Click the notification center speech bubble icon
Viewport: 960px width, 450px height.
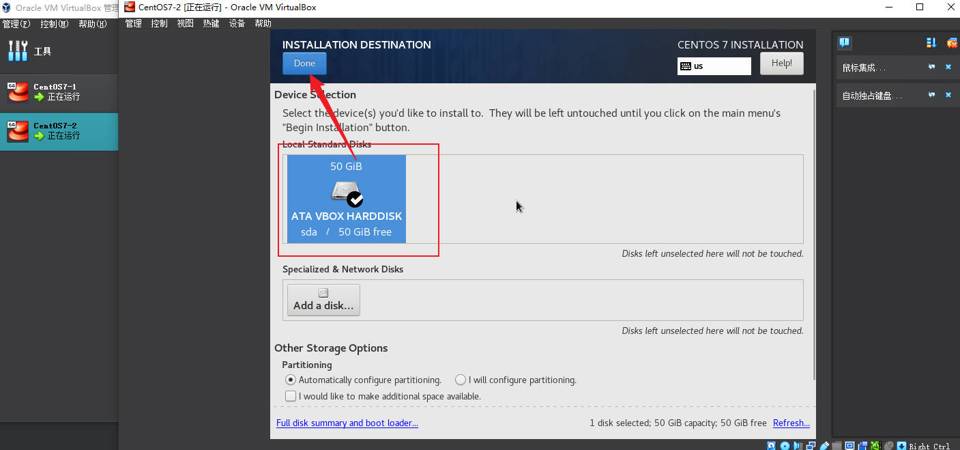(x=845, y=43)
